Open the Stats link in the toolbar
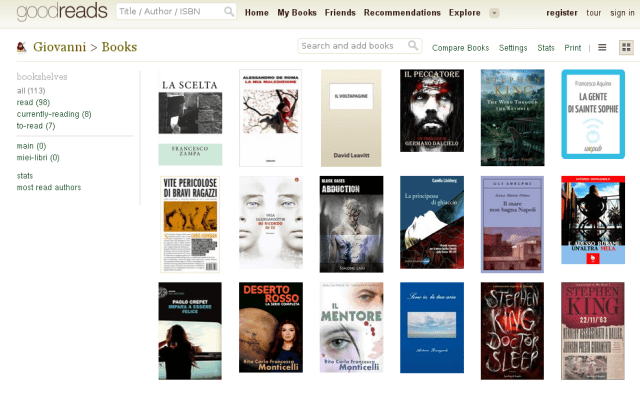Screen dimensions: 640x405 pyautogui.click(x=546, y=48)
